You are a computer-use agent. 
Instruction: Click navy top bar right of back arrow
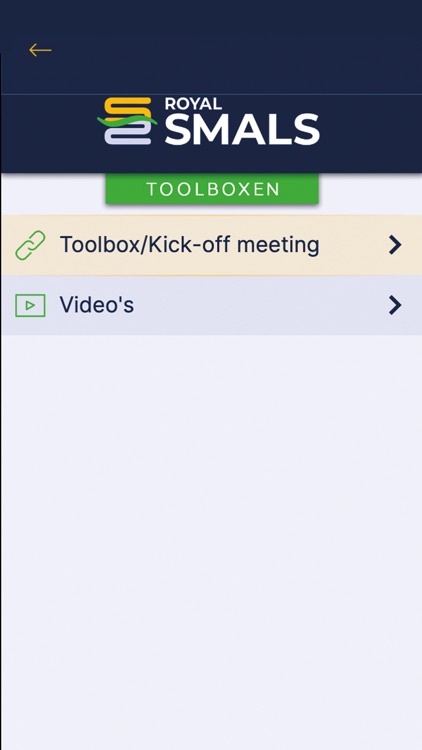click(239, 48)
